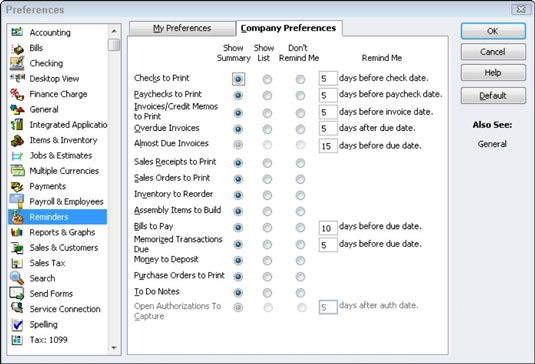535x364 pixels.
Task: Edit days field for Almost Due Invoices
Action: click(328, 146)
